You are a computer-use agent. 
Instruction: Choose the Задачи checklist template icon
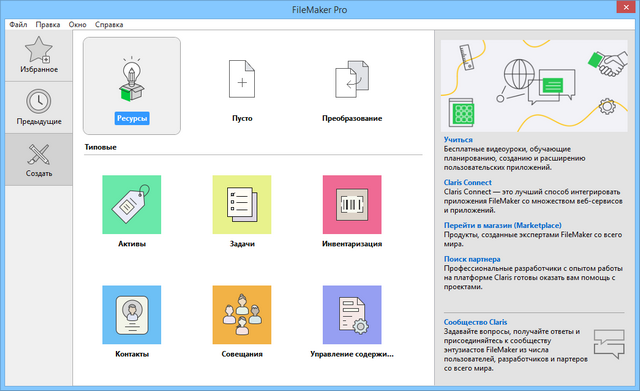click(242, 204)
